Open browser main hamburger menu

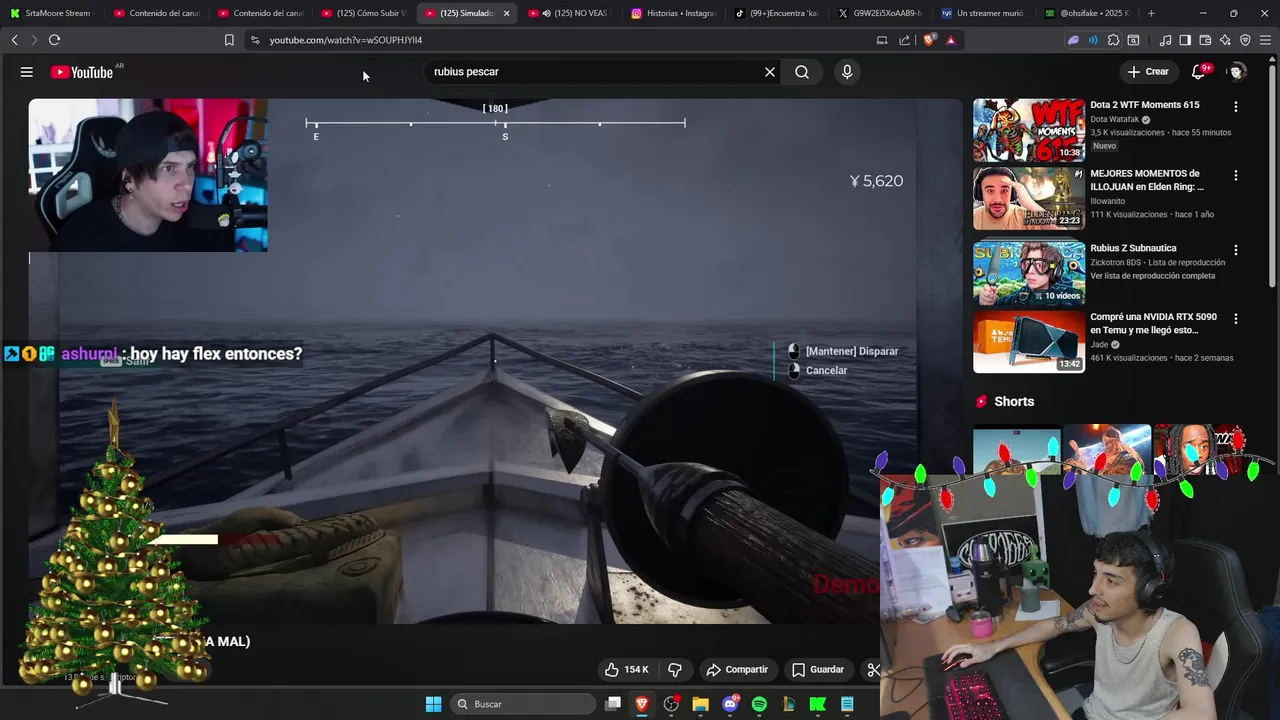tap(1265, 40)
